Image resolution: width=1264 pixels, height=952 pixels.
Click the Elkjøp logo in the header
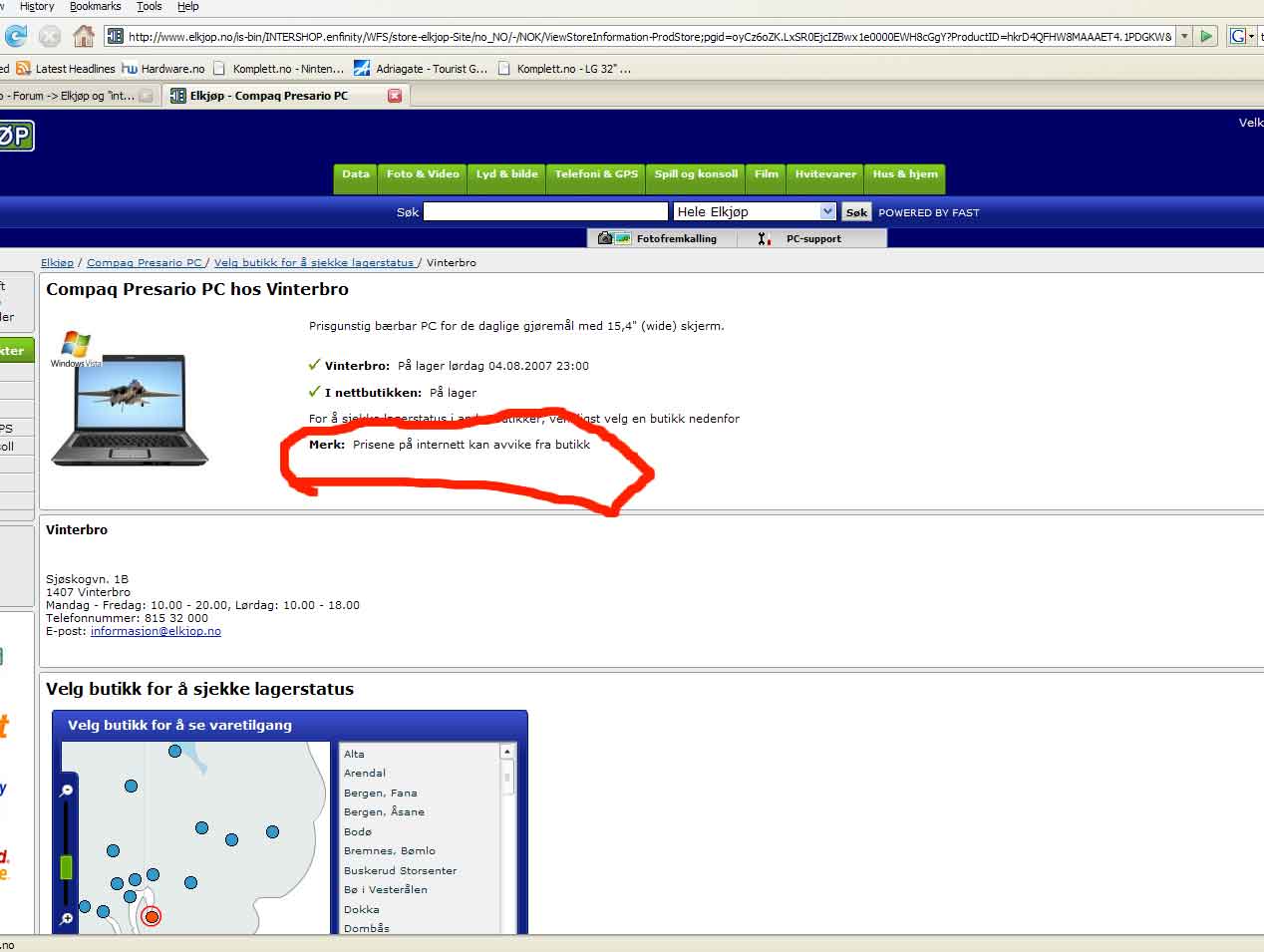click(16, 136)
